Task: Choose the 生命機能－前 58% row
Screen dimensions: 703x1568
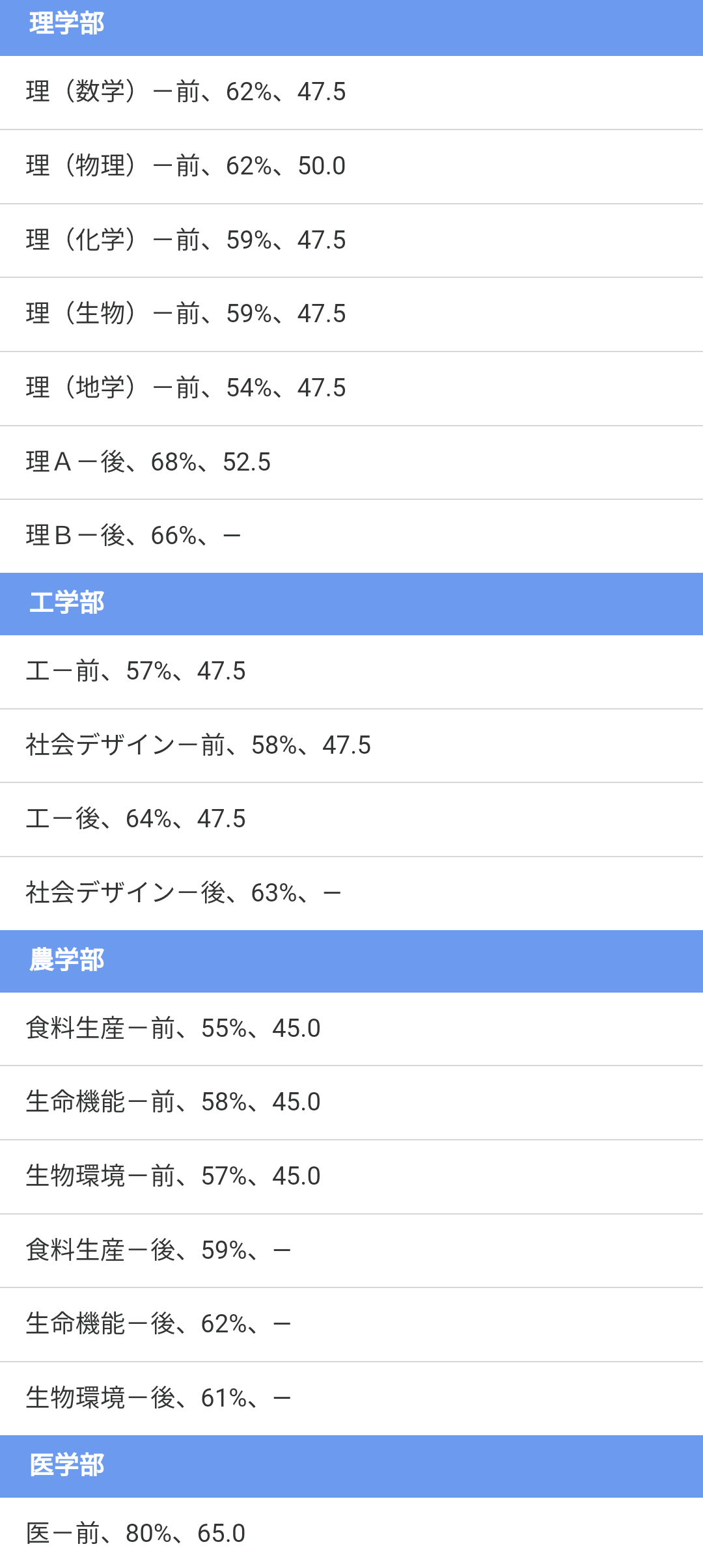Action: point(351,1103)
